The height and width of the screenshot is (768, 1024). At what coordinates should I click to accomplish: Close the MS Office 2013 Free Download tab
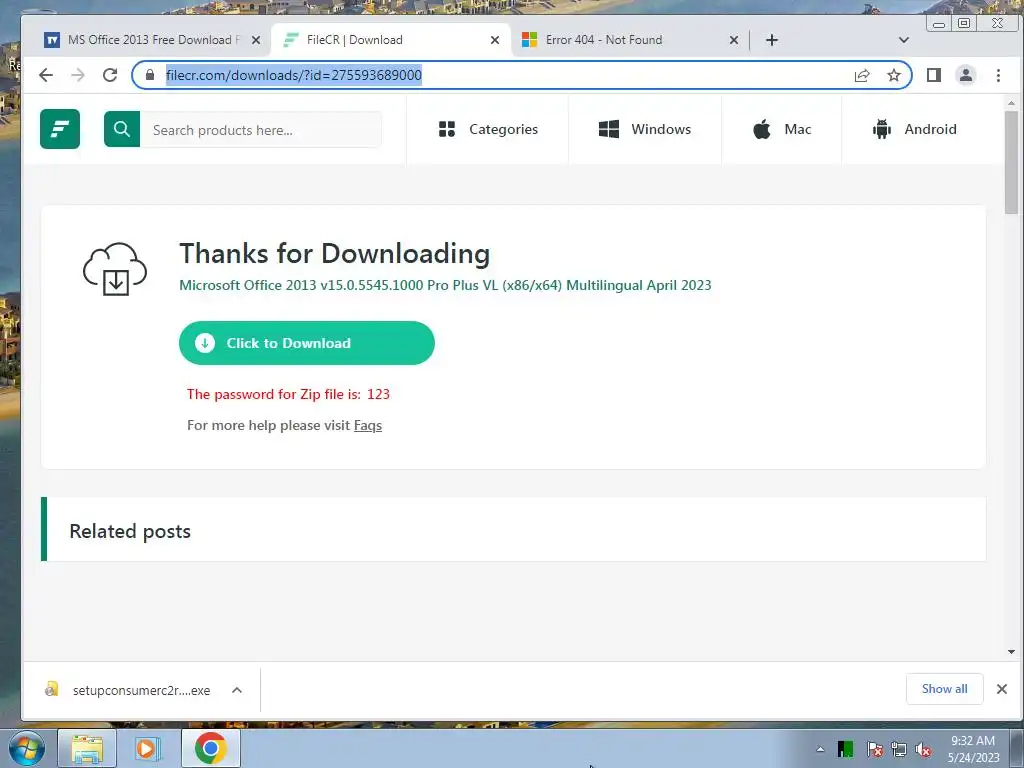coord(256,40)
